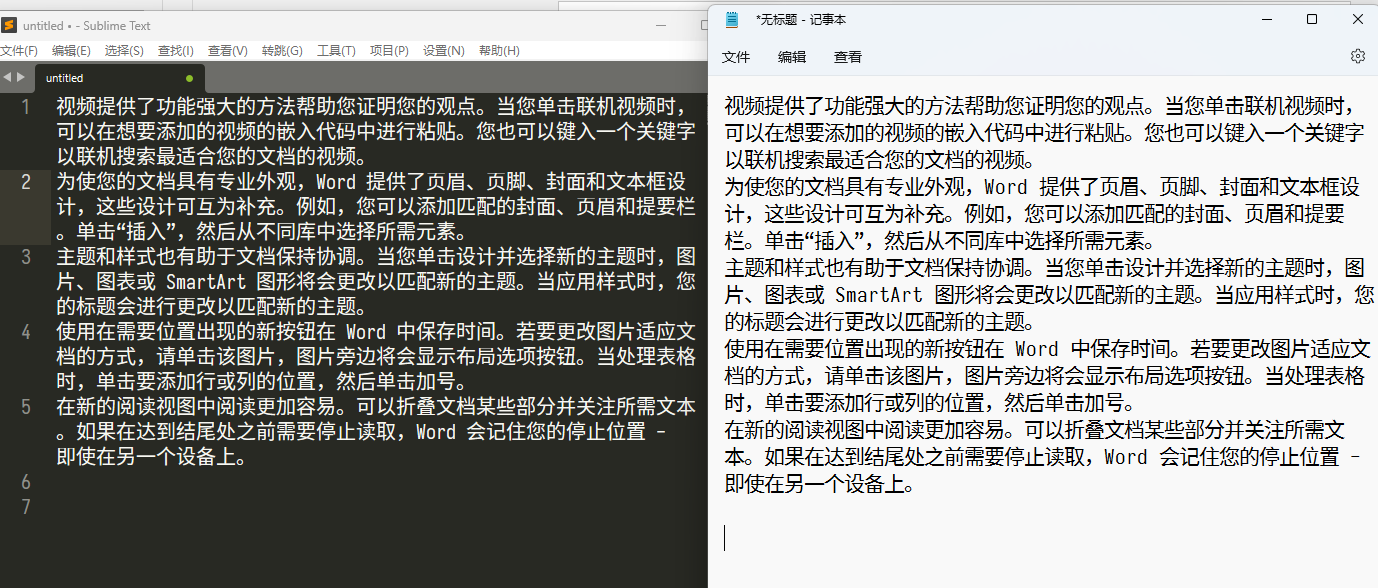Click line number 2 in Sublime gutter

(x=26, y=182)
